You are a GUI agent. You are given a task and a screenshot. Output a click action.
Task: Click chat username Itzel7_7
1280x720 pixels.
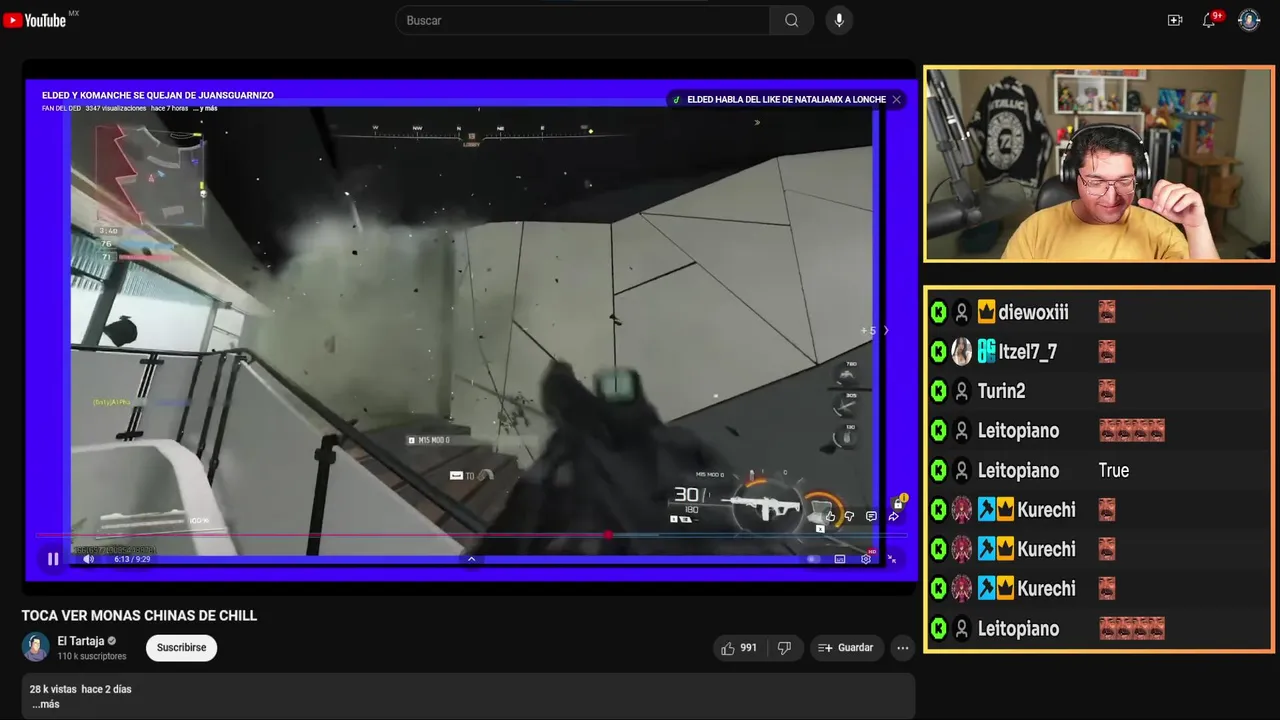click(1027, 352)
